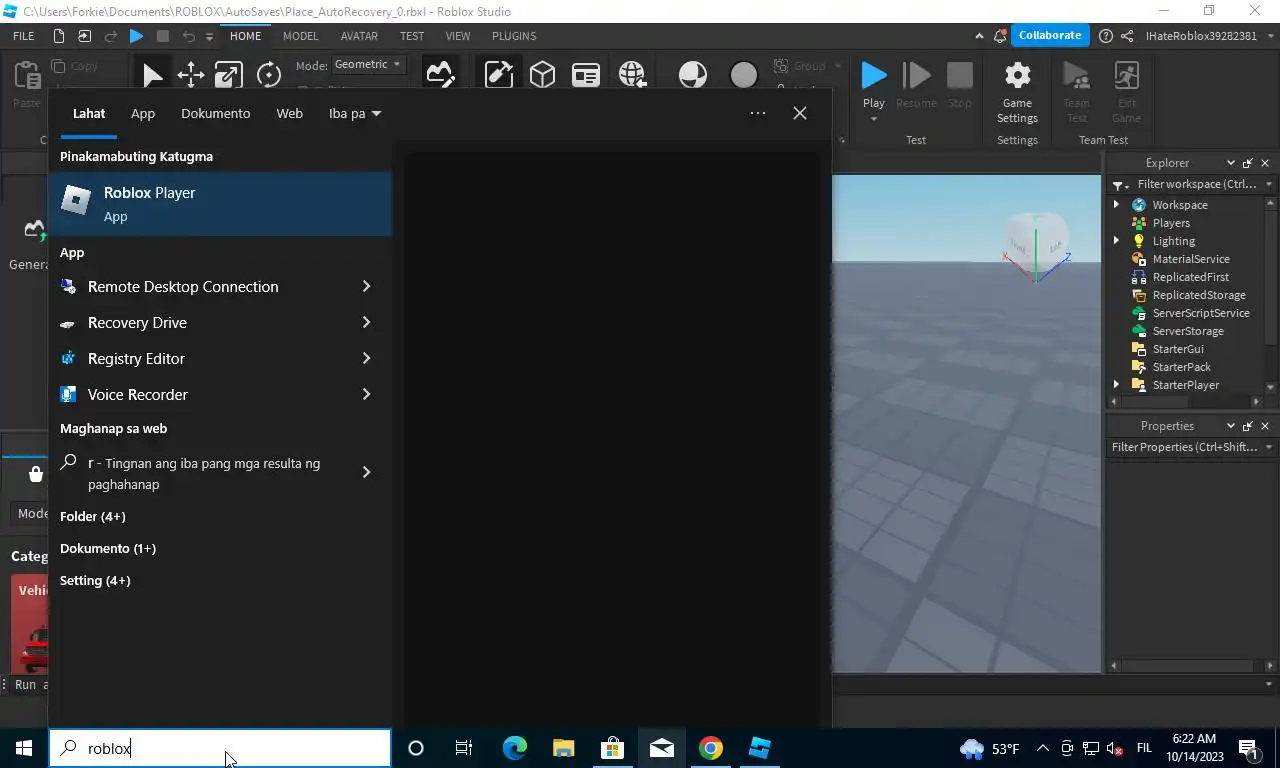
Task: Select the Scale tool in Roblox Studio
Action: [229, 76]
